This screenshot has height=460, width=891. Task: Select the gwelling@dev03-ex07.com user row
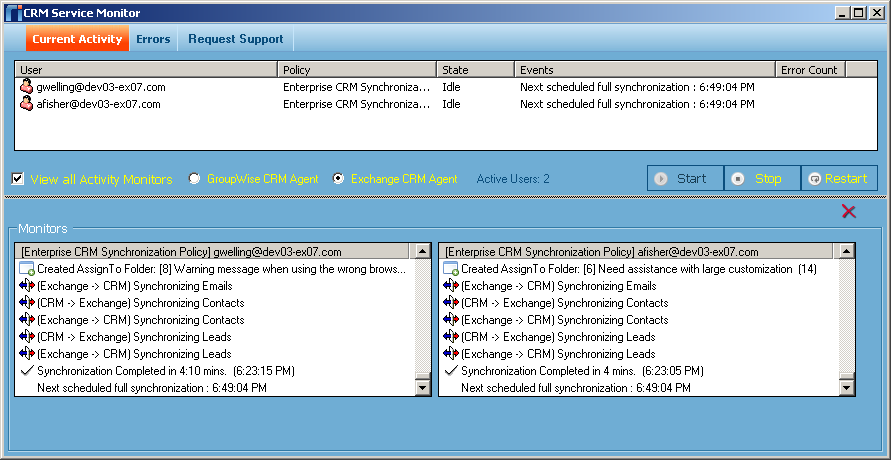(x=446, y=87)
